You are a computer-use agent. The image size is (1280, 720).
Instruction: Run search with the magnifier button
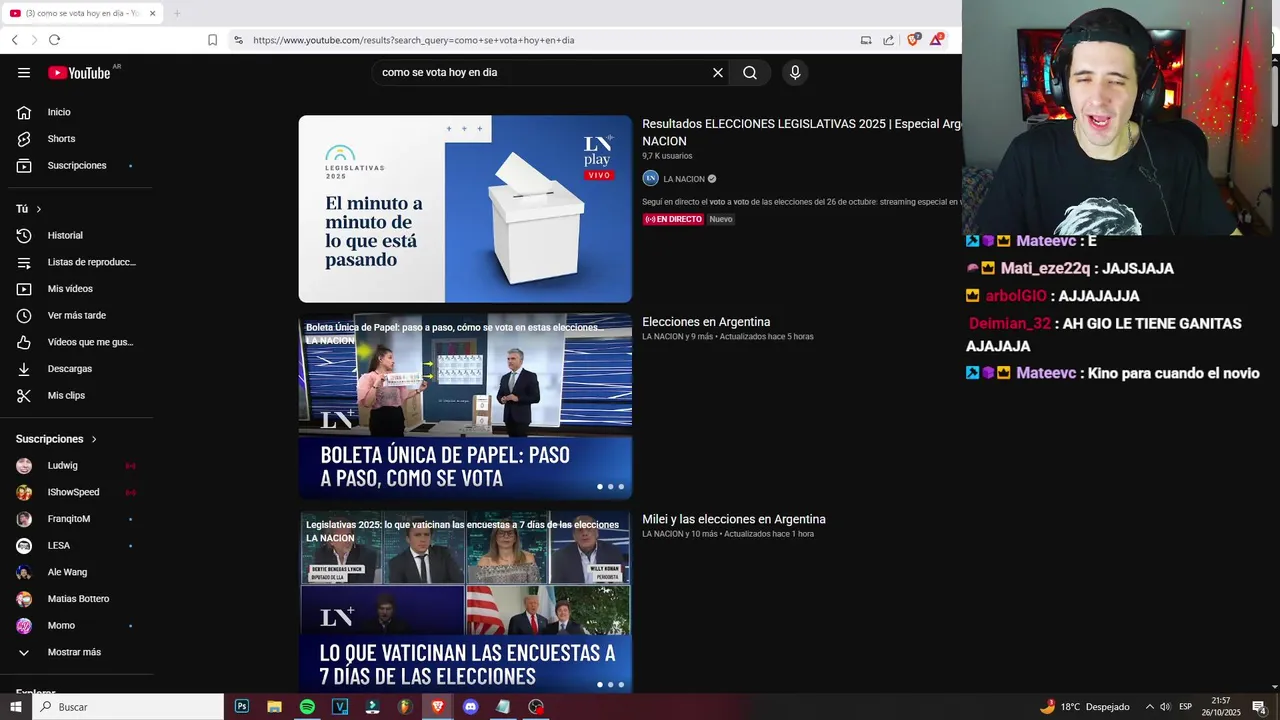pos(750,72)
